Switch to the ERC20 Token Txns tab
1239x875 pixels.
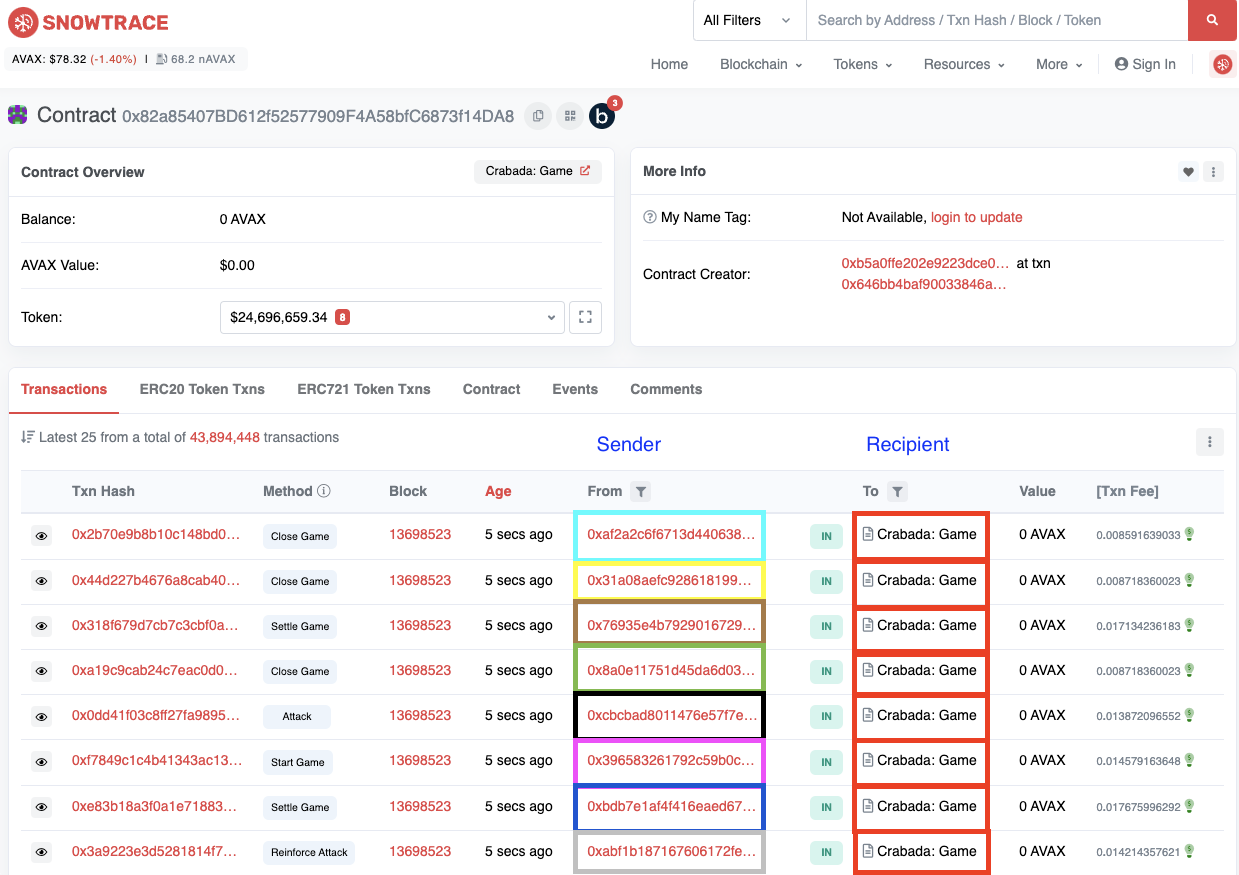pos(202,389)
